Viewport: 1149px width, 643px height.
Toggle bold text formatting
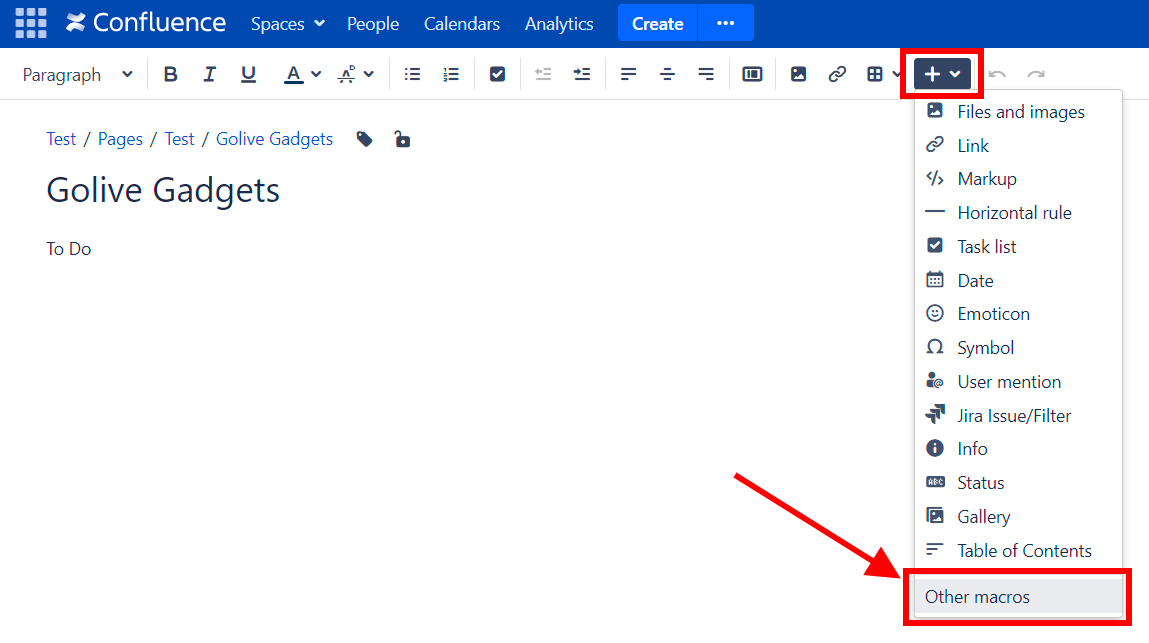171,74
